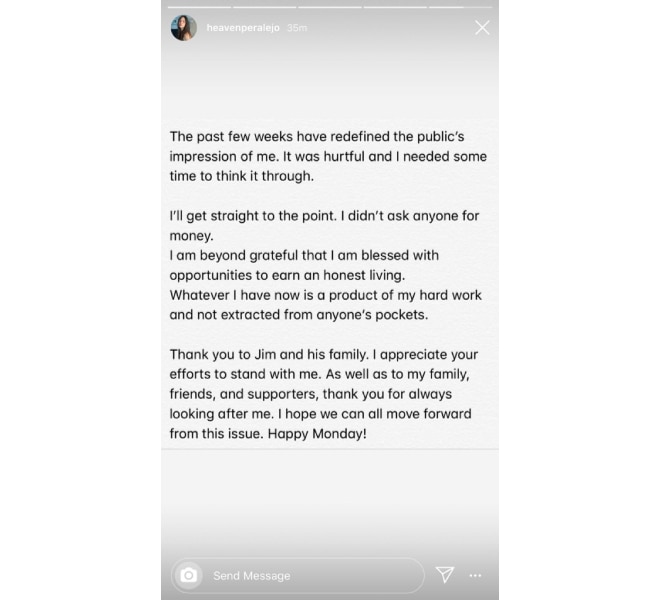Focus the Send Message field
The image size is (660, 600).
pos(298,576)
